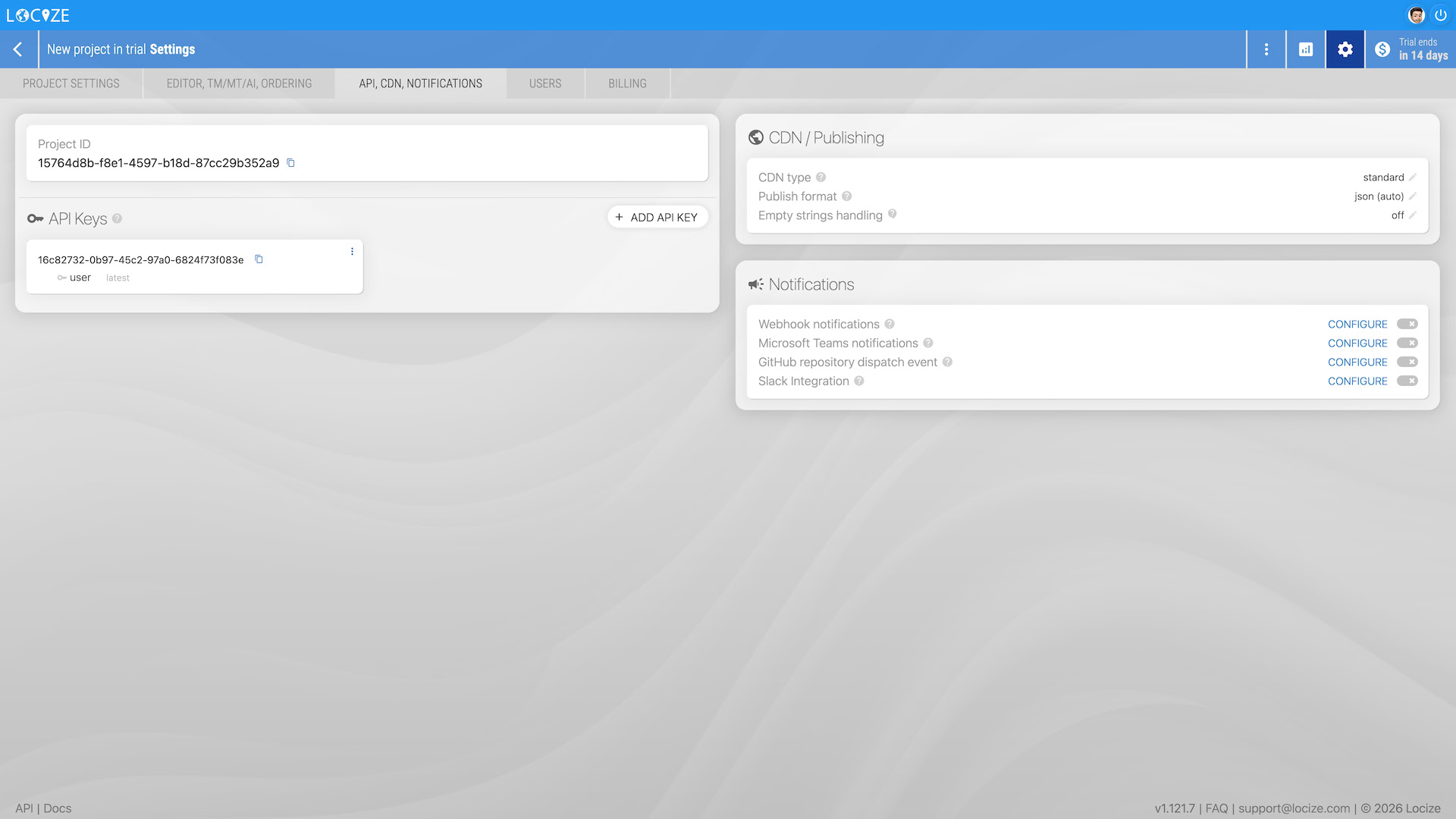Image resolution: width=1456 pixels, height=819 pixels.
Task: Open the API key options menu
Action: 352,252
